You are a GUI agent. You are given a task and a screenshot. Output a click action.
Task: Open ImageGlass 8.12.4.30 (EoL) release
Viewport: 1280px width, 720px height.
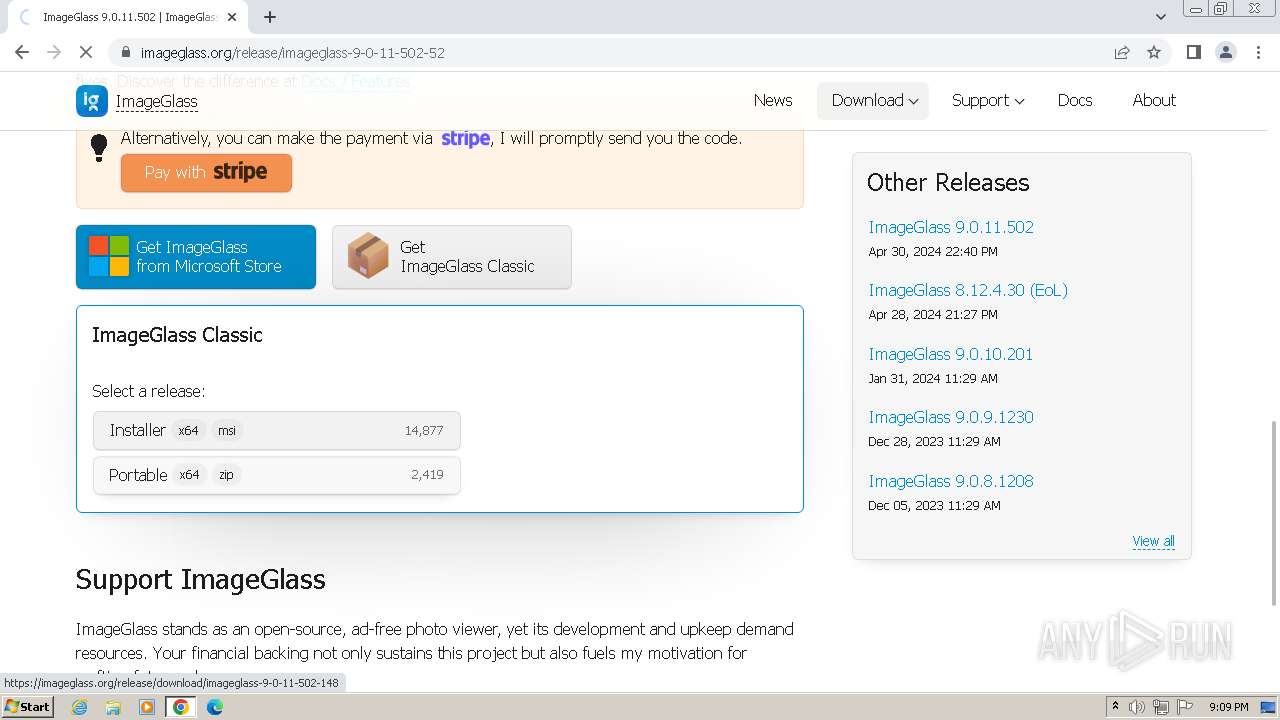pyautogui.click(x=968, y=290)
